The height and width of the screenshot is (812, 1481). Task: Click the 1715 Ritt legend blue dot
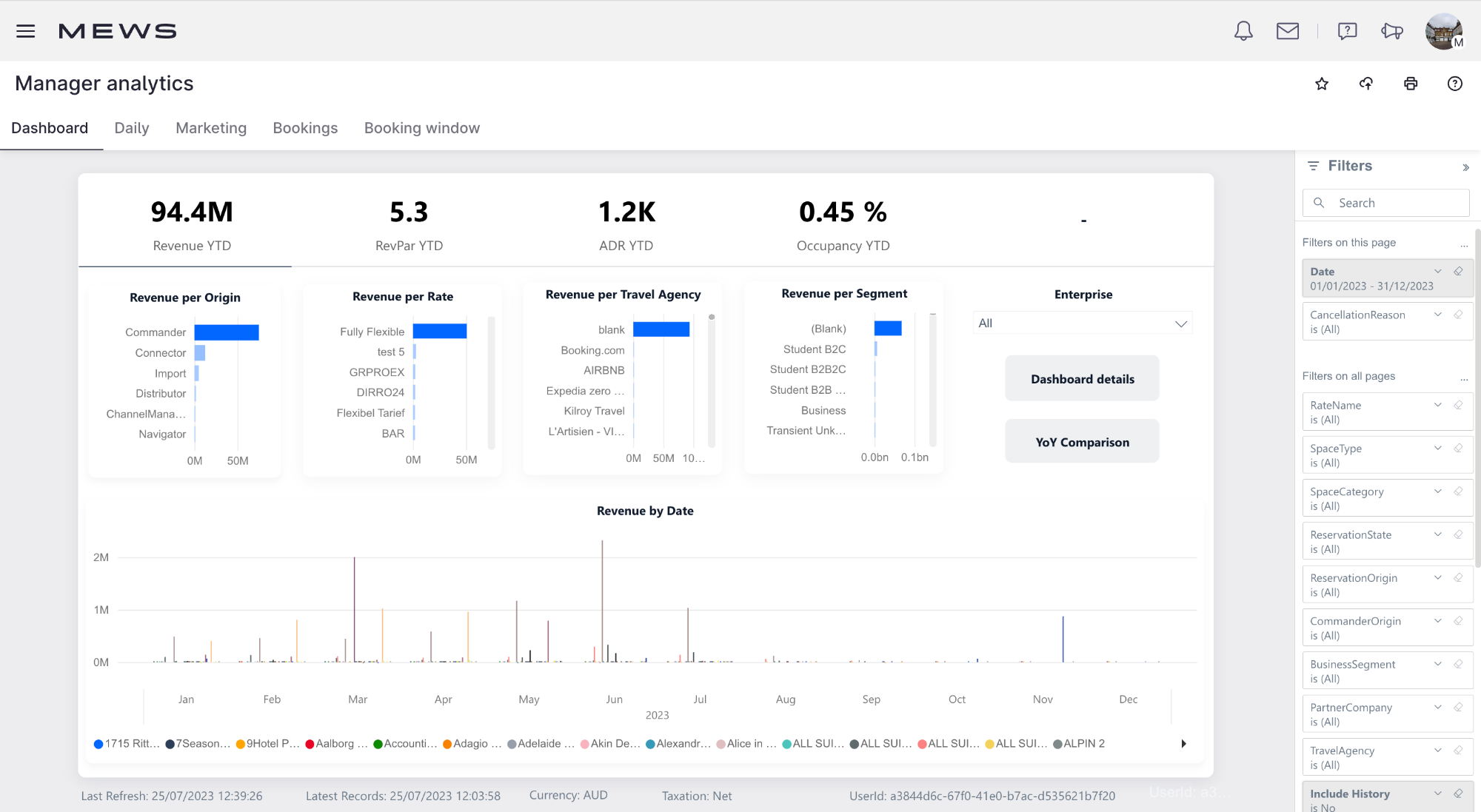pos(98,744)
